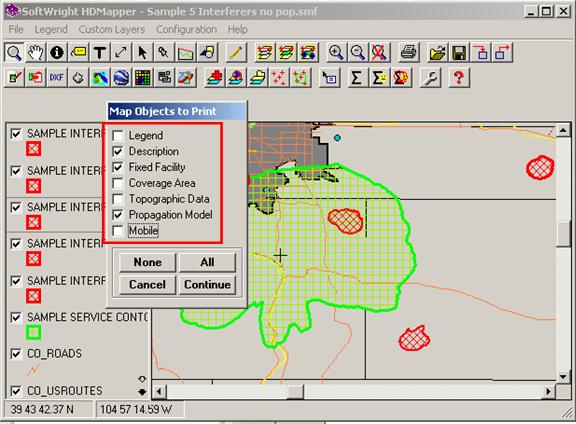Click the colored dot grid icon
Viewport: 576px width, 424px height.
pyautogui.click(x=143, y=78)
